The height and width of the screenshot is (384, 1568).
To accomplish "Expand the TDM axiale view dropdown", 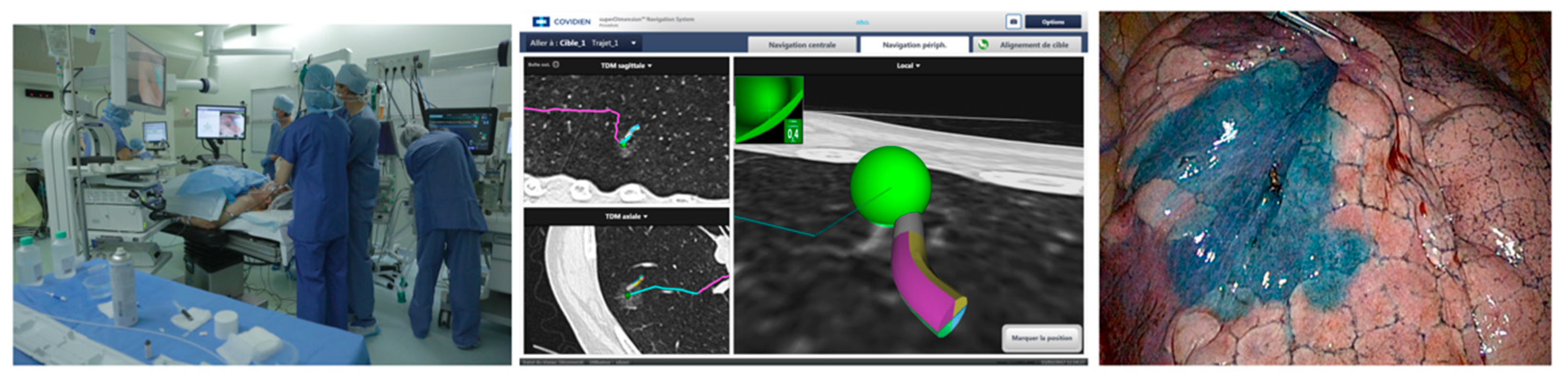I will (x=626, y=216).
